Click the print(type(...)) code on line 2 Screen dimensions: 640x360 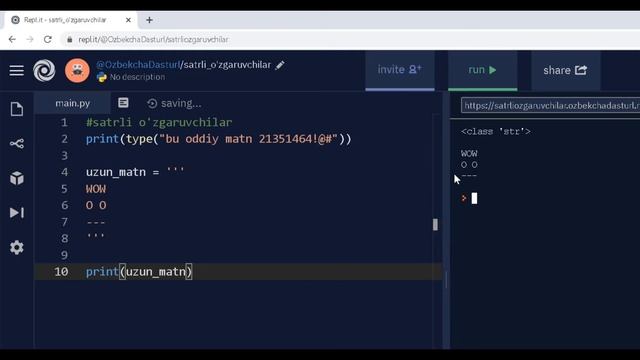click(218, 139)
